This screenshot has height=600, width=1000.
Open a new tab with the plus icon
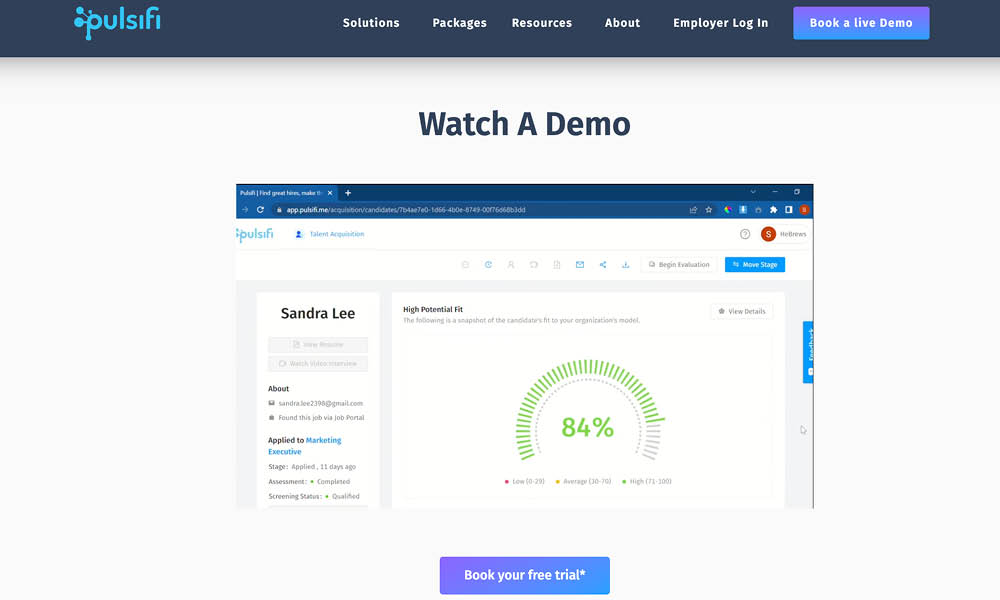[x=348, y=193]
